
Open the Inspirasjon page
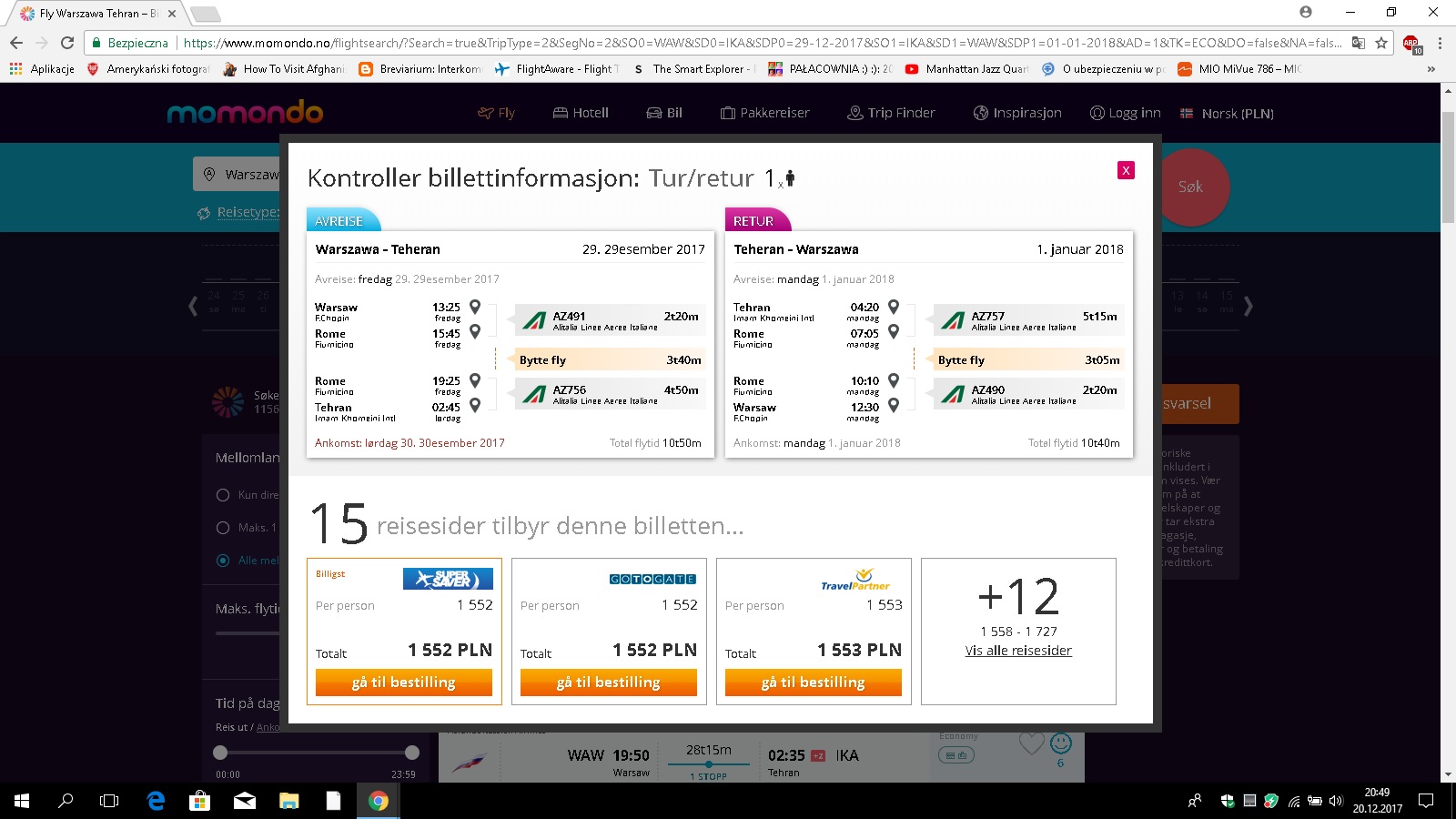click(1017, 113)
